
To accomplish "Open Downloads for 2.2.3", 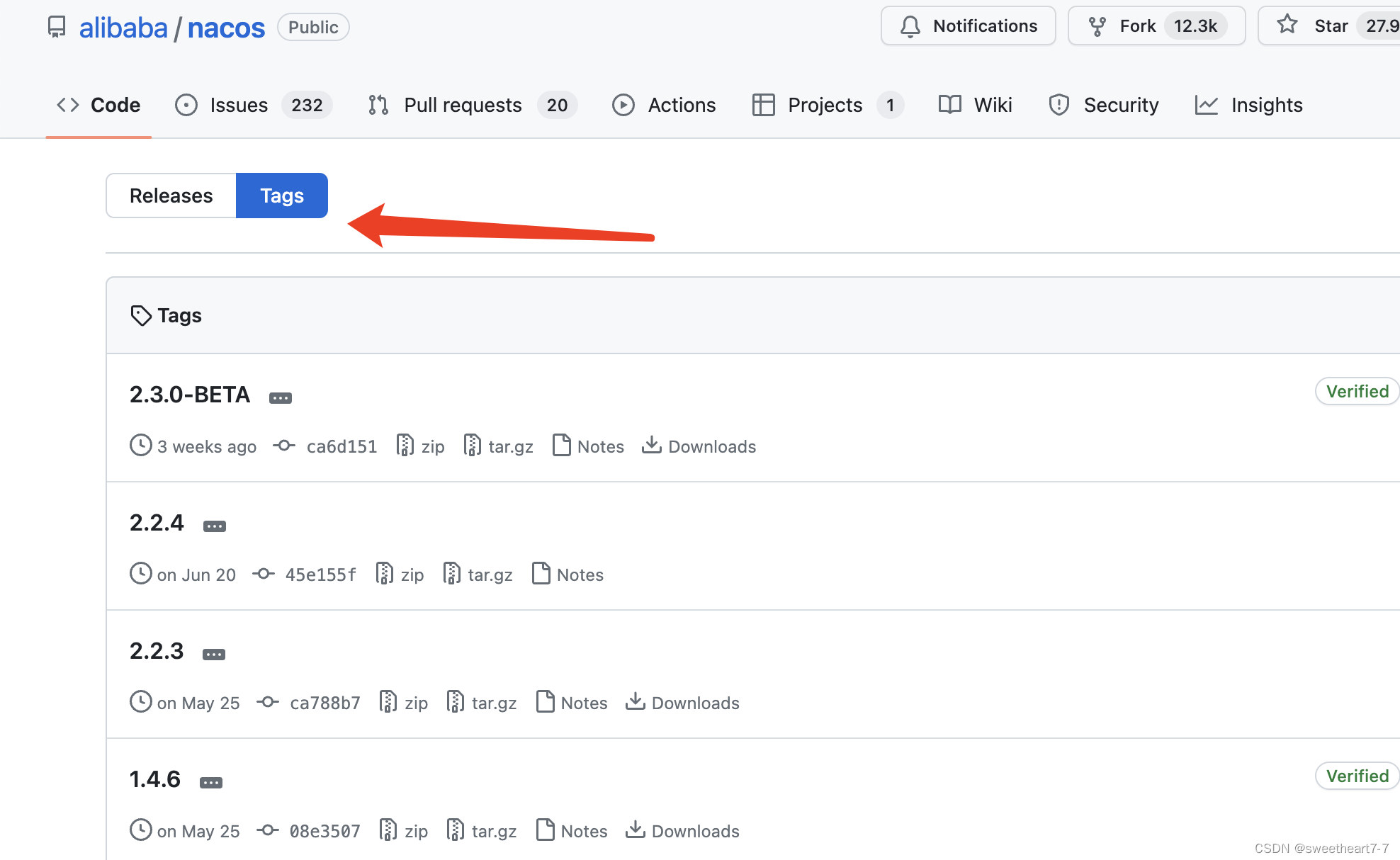I will [683, 703].
